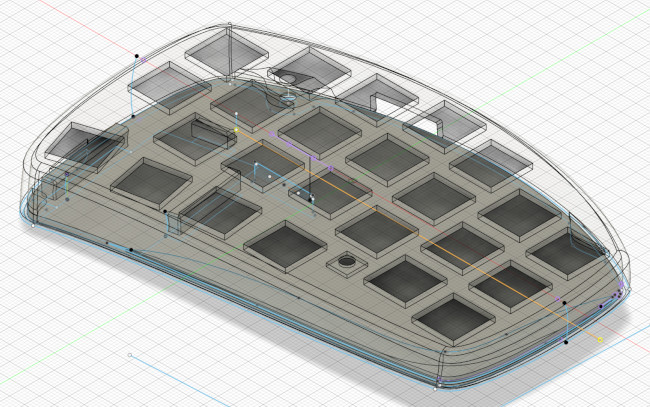Select the white sketch point at the bottom edge
Image resolution: width=650 pixels, height=407 pixels.
439,383
